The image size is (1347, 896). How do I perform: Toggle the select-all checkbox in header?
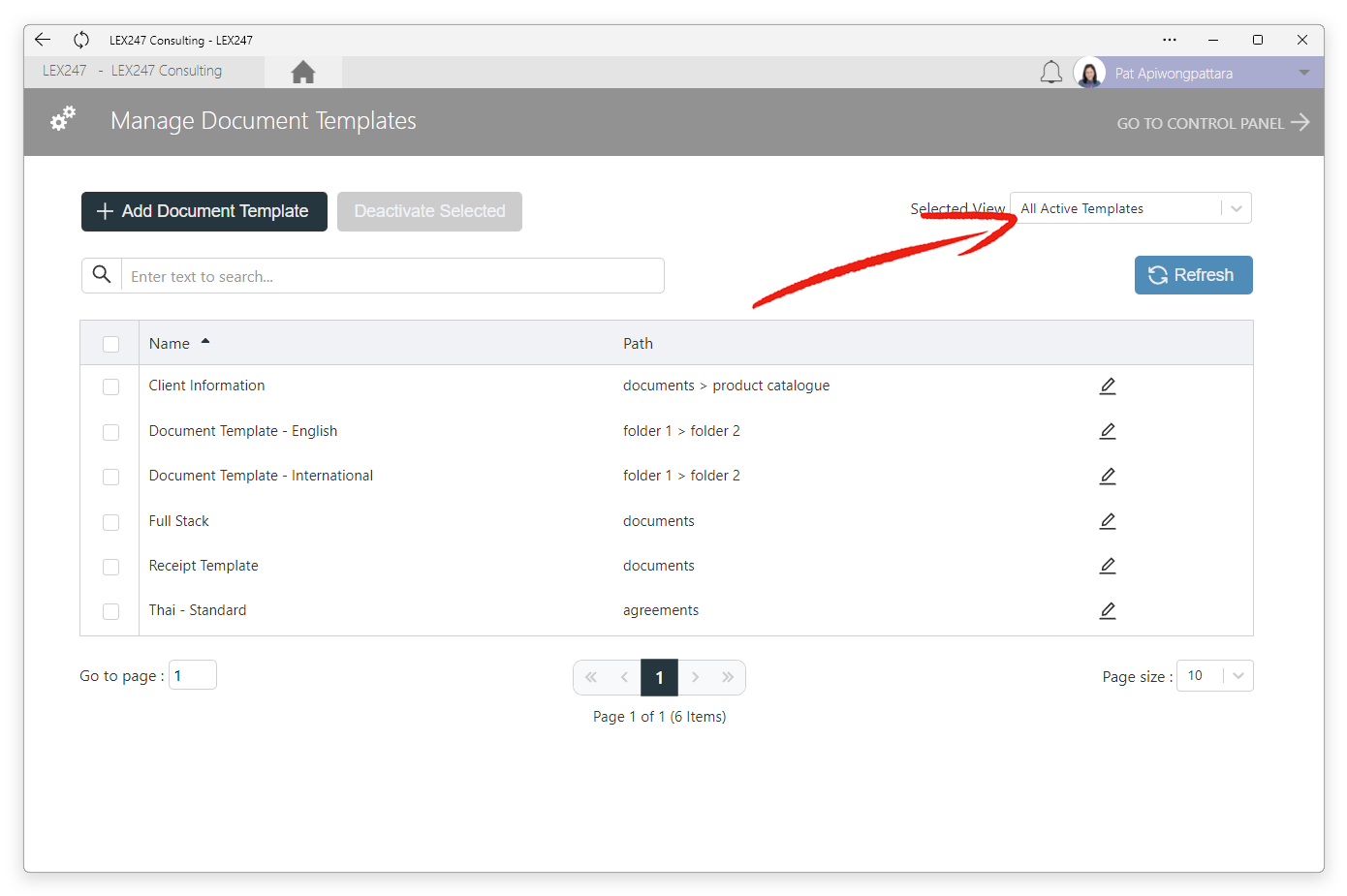[111, 344]
